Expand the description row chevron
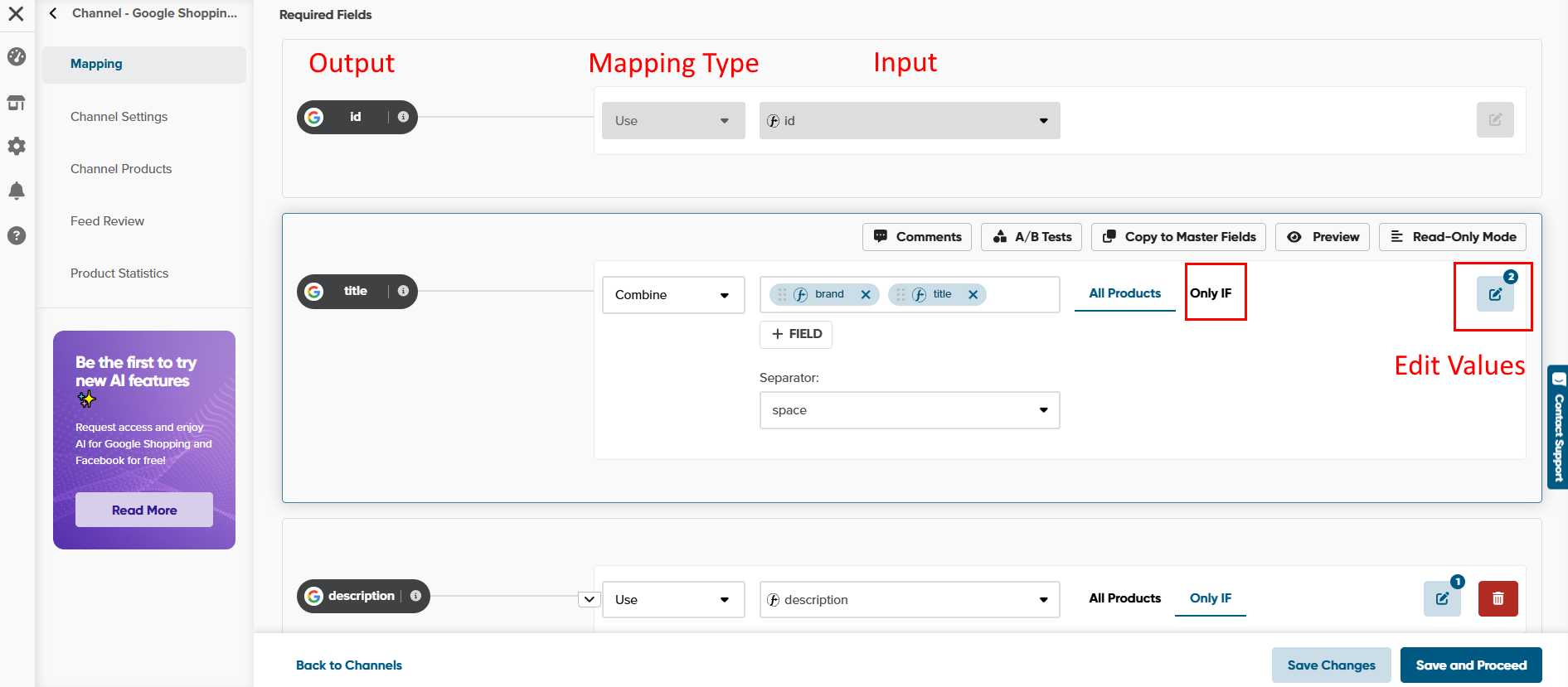This screenshot has height=687, width=1568. click(589, 599)
